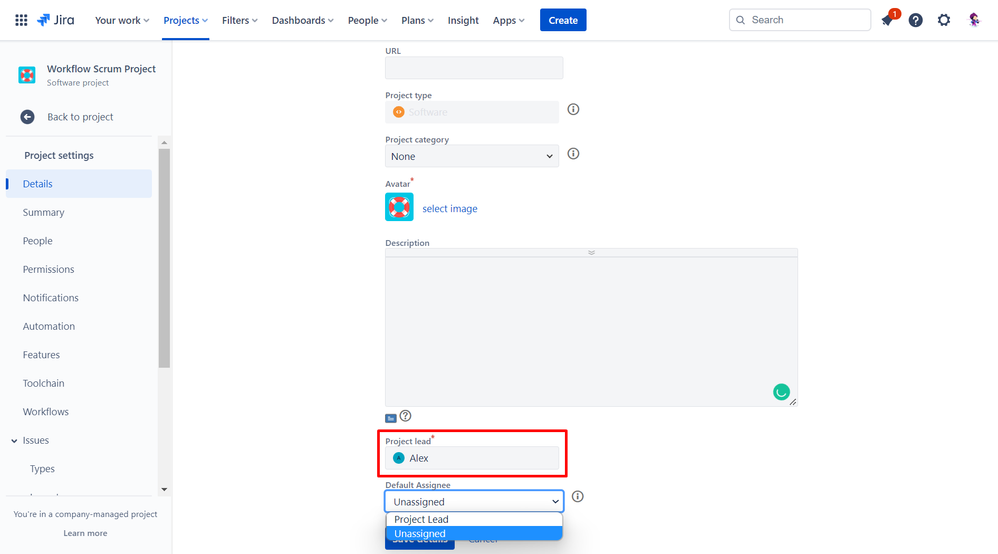Click the info icon next to Project category
Screen dimensions: 998x554
click(573, 153)
